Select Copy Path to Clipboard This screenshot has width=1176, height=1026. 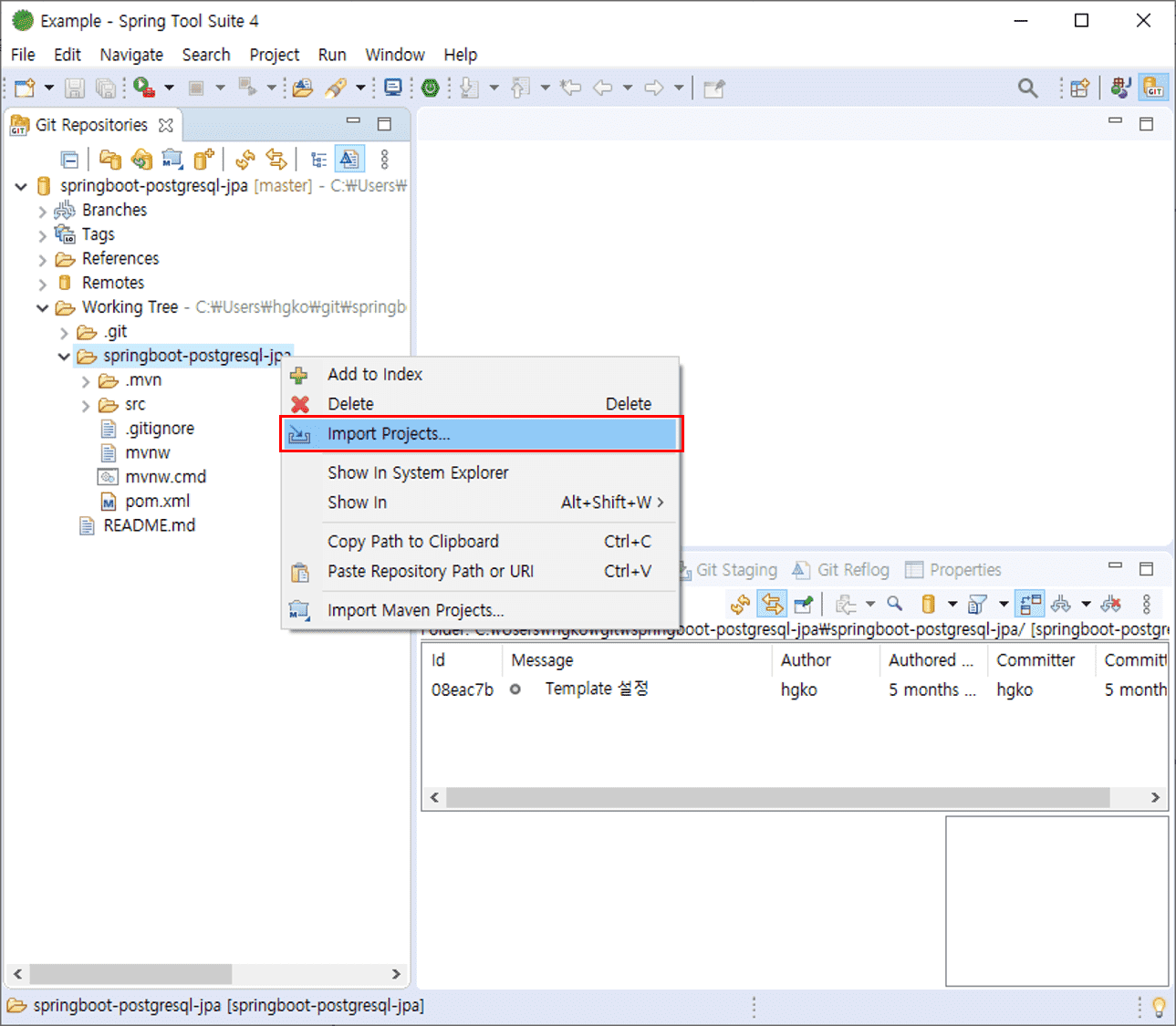481,542
